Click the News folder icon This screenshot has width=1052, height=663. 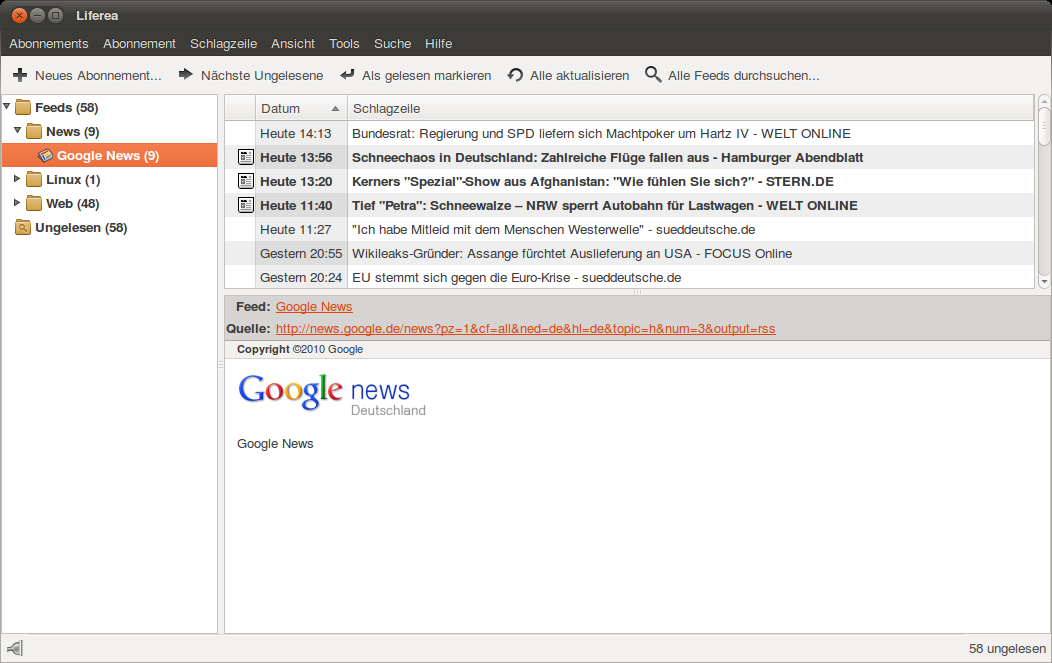[34, 132]
